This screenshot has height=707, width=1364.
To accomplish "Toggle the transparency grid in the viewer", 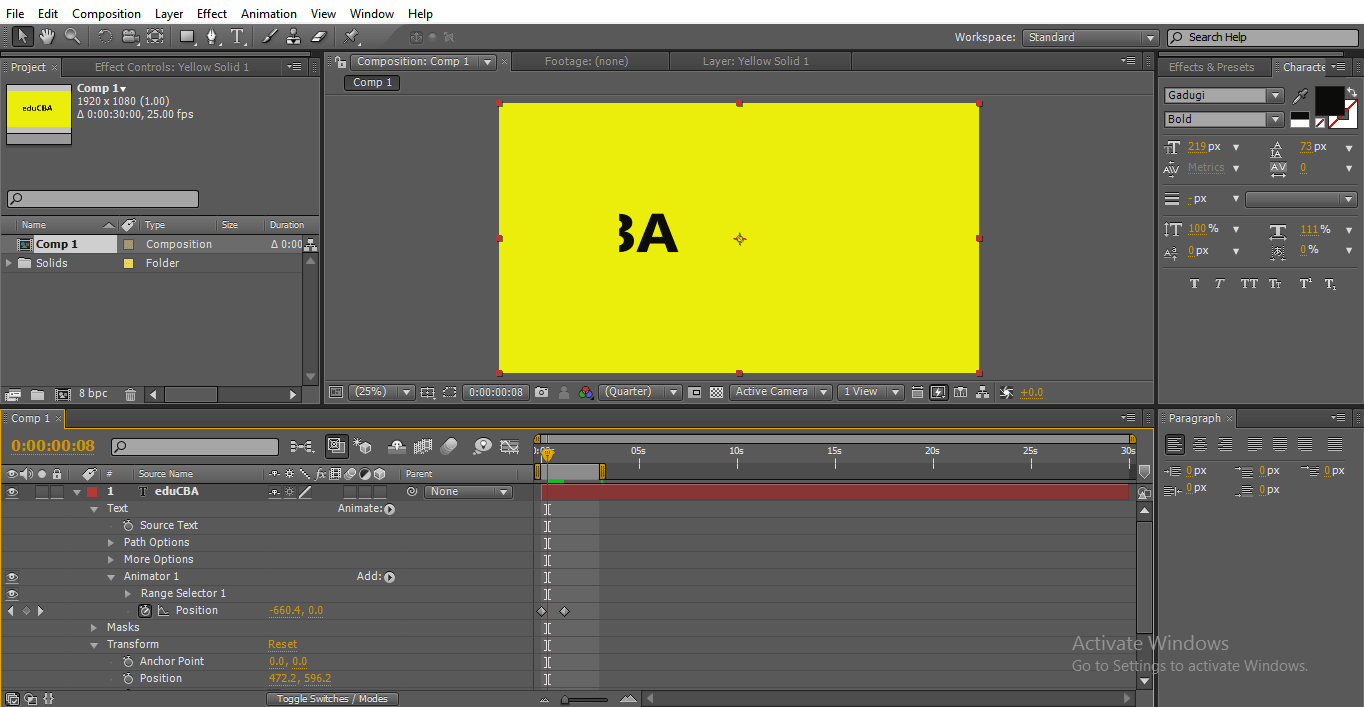I will (716, 392).
